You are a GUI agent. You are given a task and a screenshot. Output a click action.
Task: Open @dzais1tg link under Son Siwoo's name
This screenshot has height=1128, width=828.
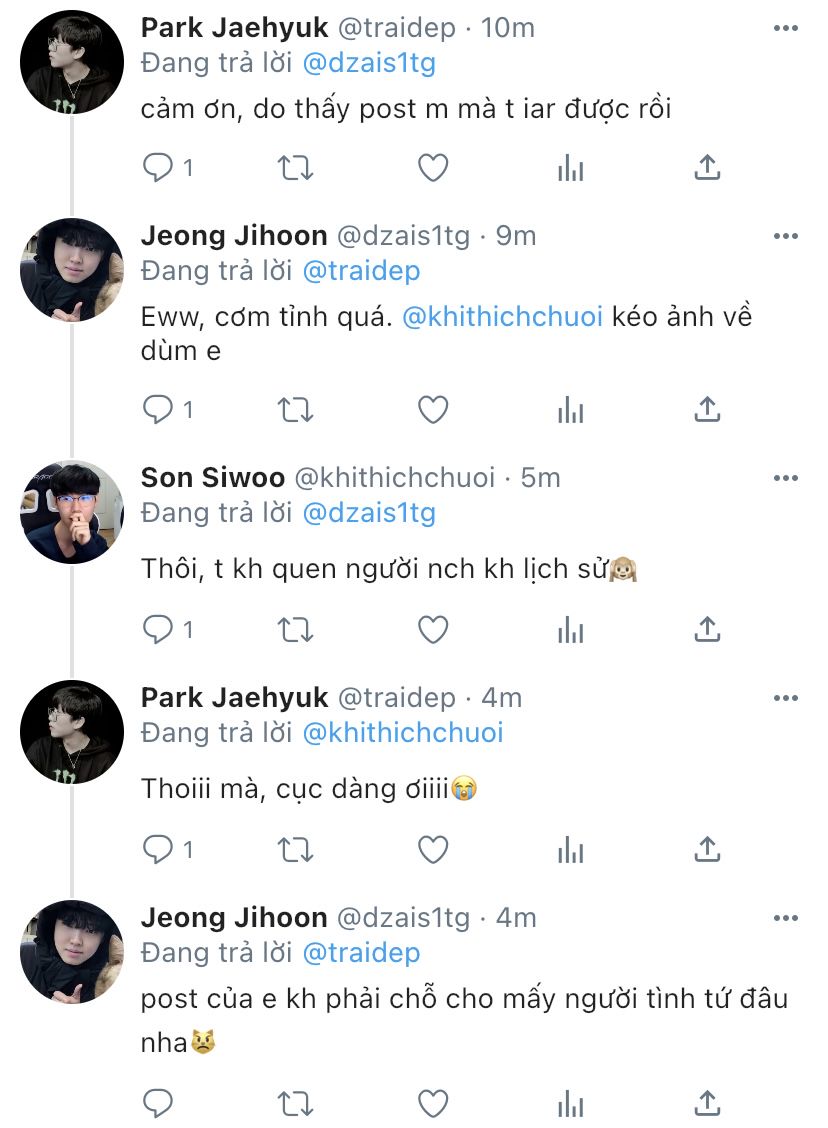[368, 513]
